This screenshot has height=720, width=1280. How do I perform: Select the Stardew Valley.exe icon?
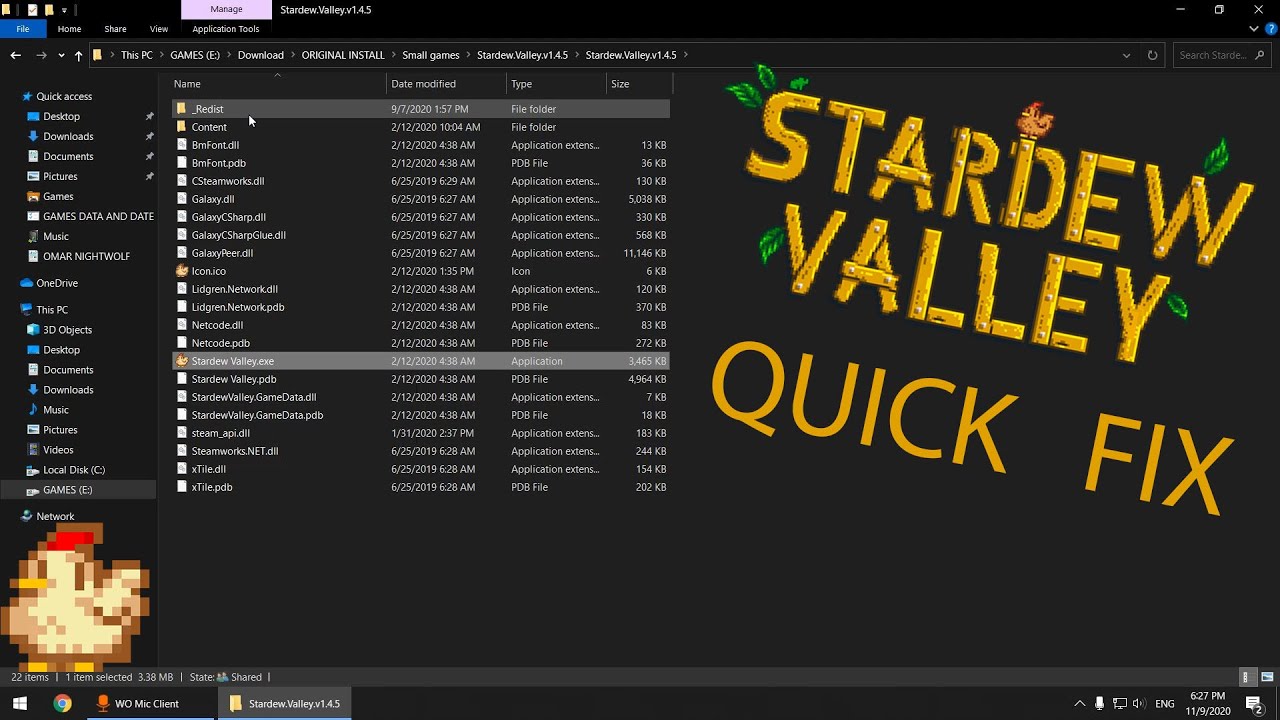pos(181,361)
